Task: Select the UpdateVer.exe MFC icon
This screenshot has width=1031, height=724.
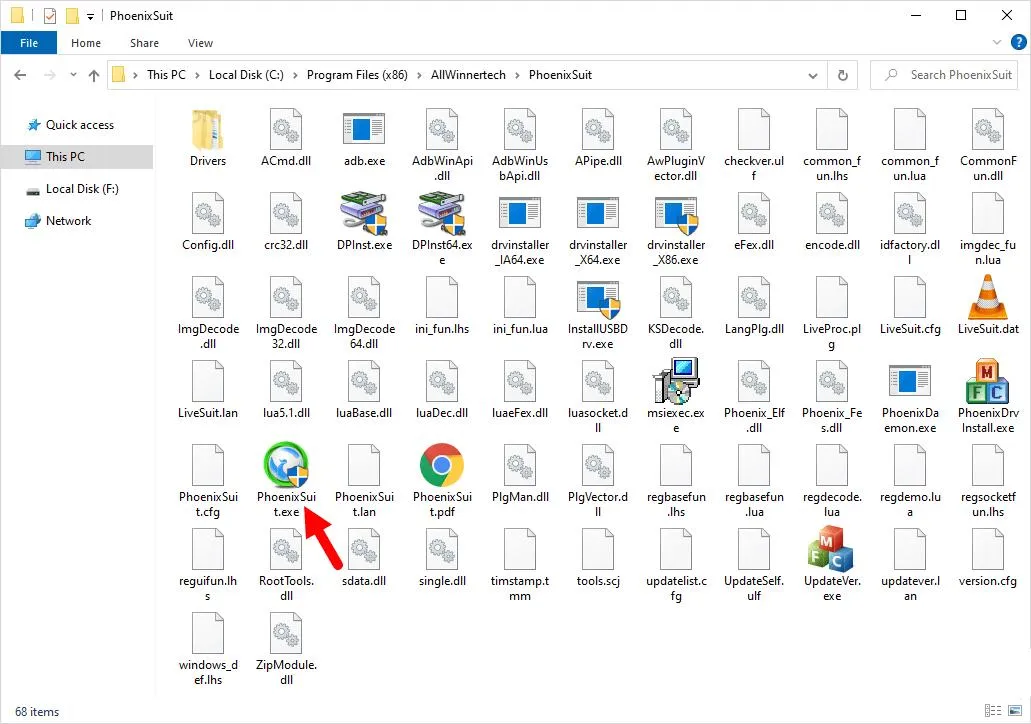Action: point(832,549)
